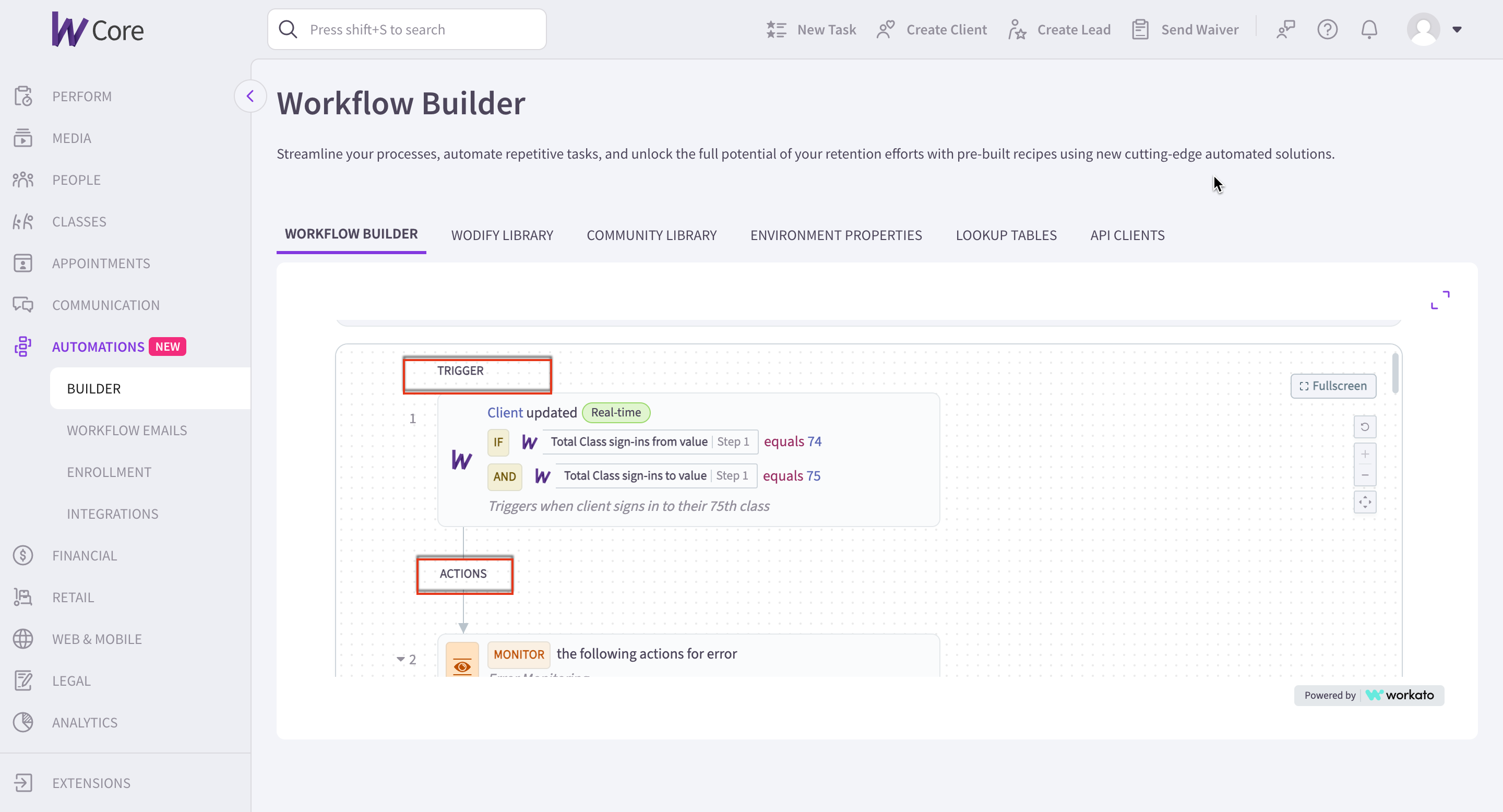Viewport: 1503px width, 812px height.
Task: Open the Media sidebar icon
Action: (23, 138)
